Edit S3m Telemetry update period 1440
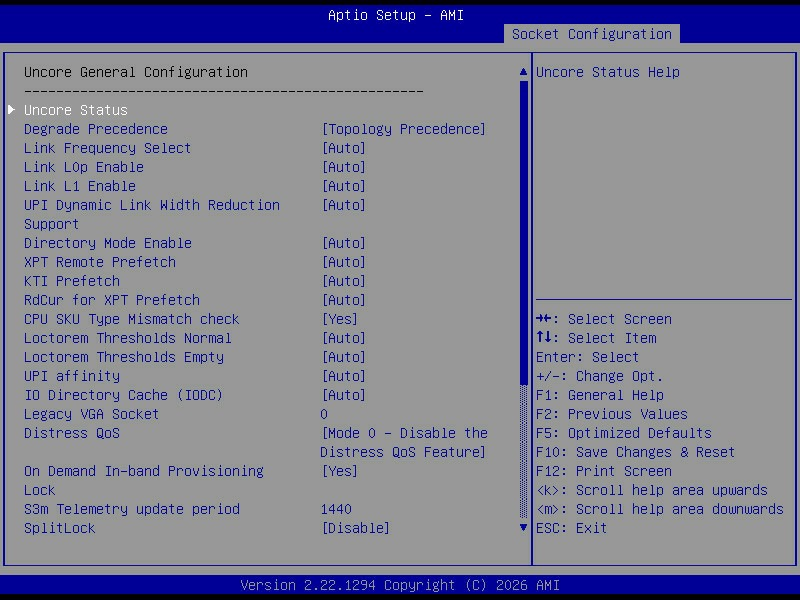The image size is (800, 600). (336, 509)
